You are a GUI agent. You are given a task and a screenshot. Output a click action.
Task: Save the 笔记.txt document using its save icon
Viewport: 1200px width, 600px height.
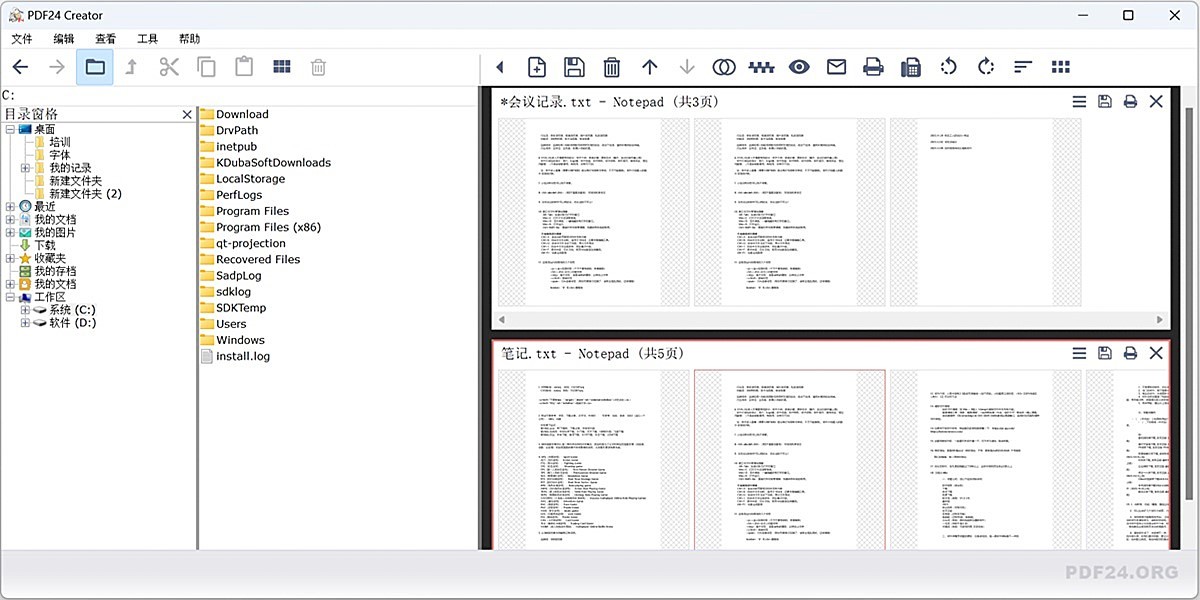point(1104,353)
